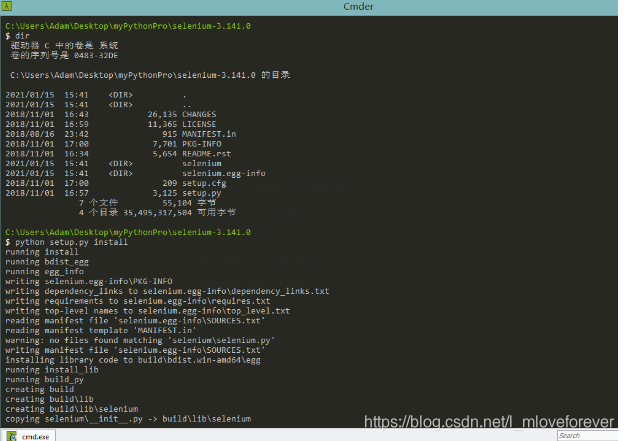
Task: Click the PKG-INFO file entry
Action: [x=202, y=144]
